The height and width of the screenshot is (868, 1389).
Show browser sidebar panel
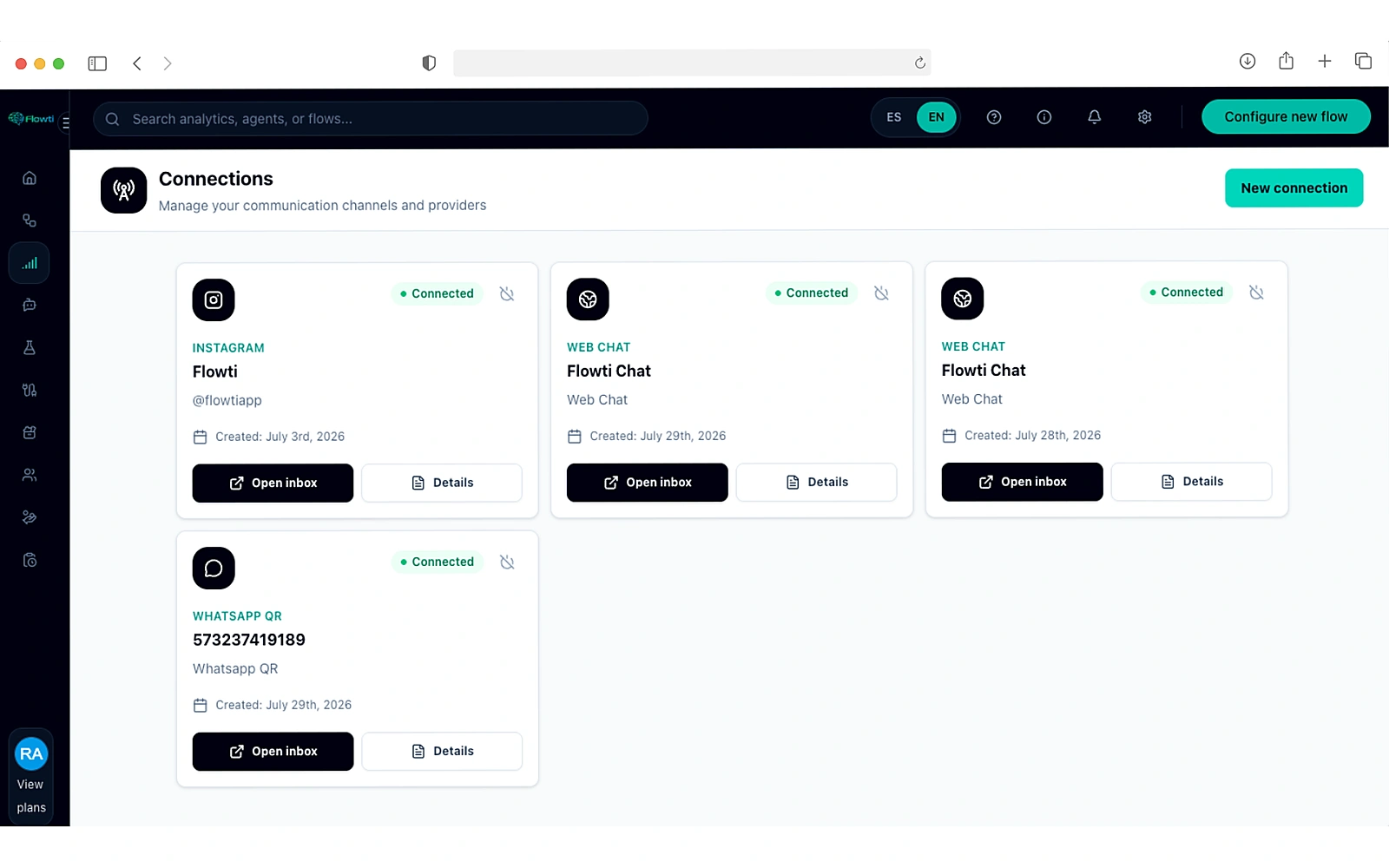(x=97, y=63)
